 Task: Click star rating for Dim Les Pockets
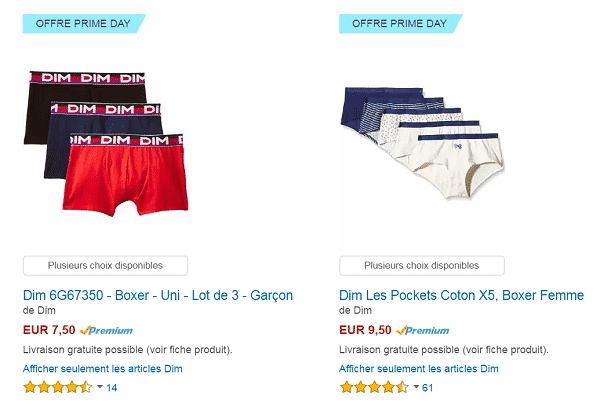click(x=374, y=387)
